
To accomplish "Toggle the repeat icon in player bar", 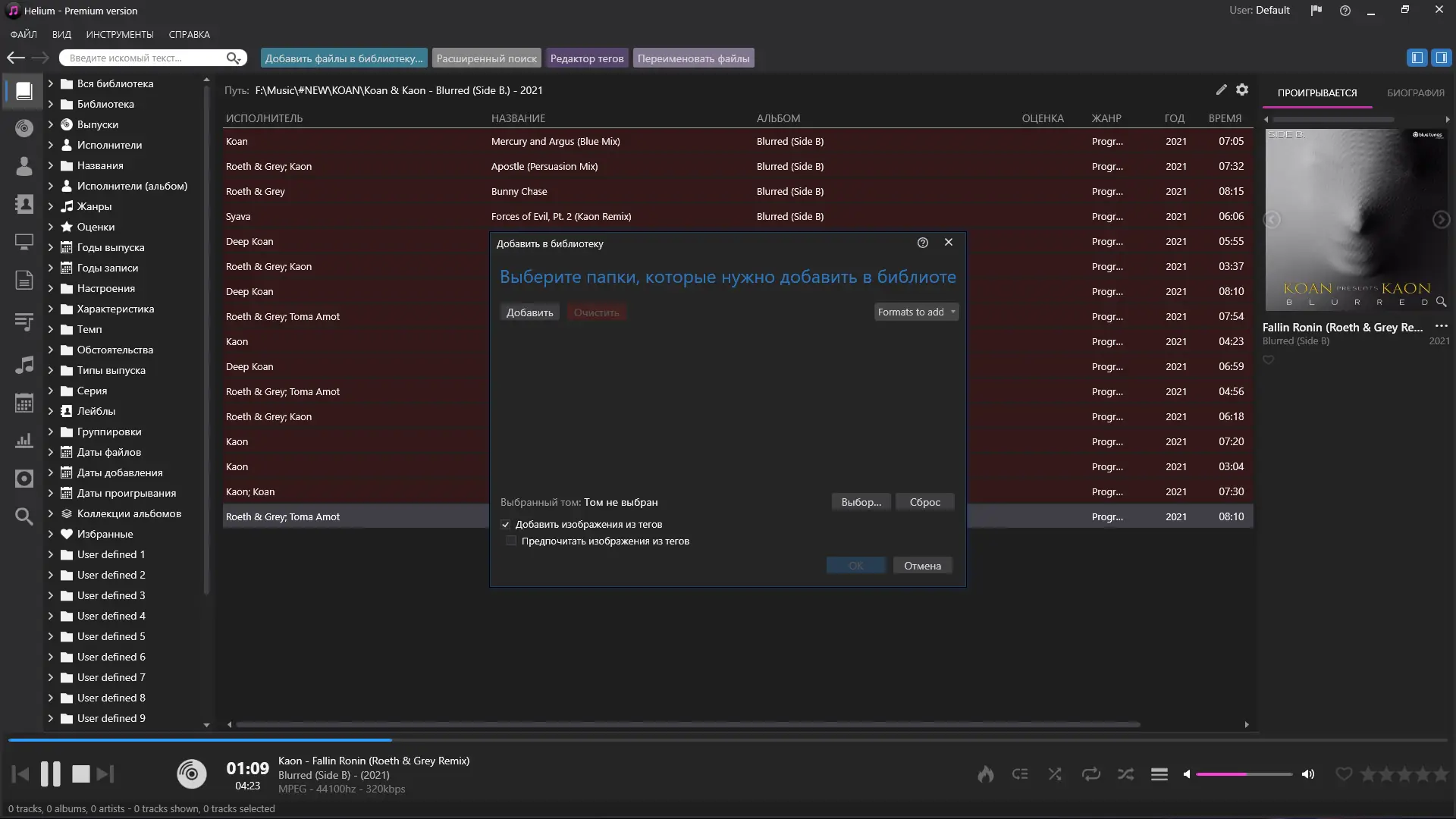I will pos(1090,774).
